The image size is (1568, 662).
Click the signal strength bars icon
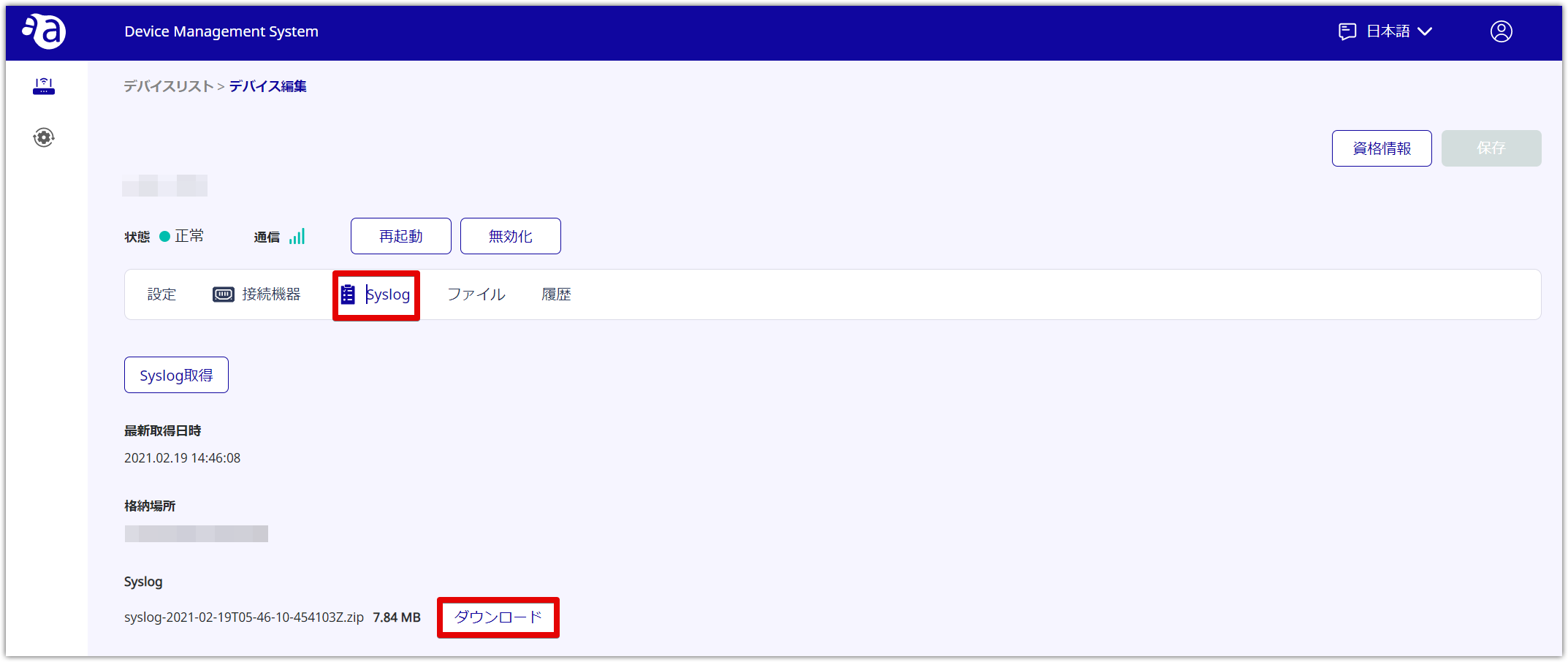tap(297, 236)
